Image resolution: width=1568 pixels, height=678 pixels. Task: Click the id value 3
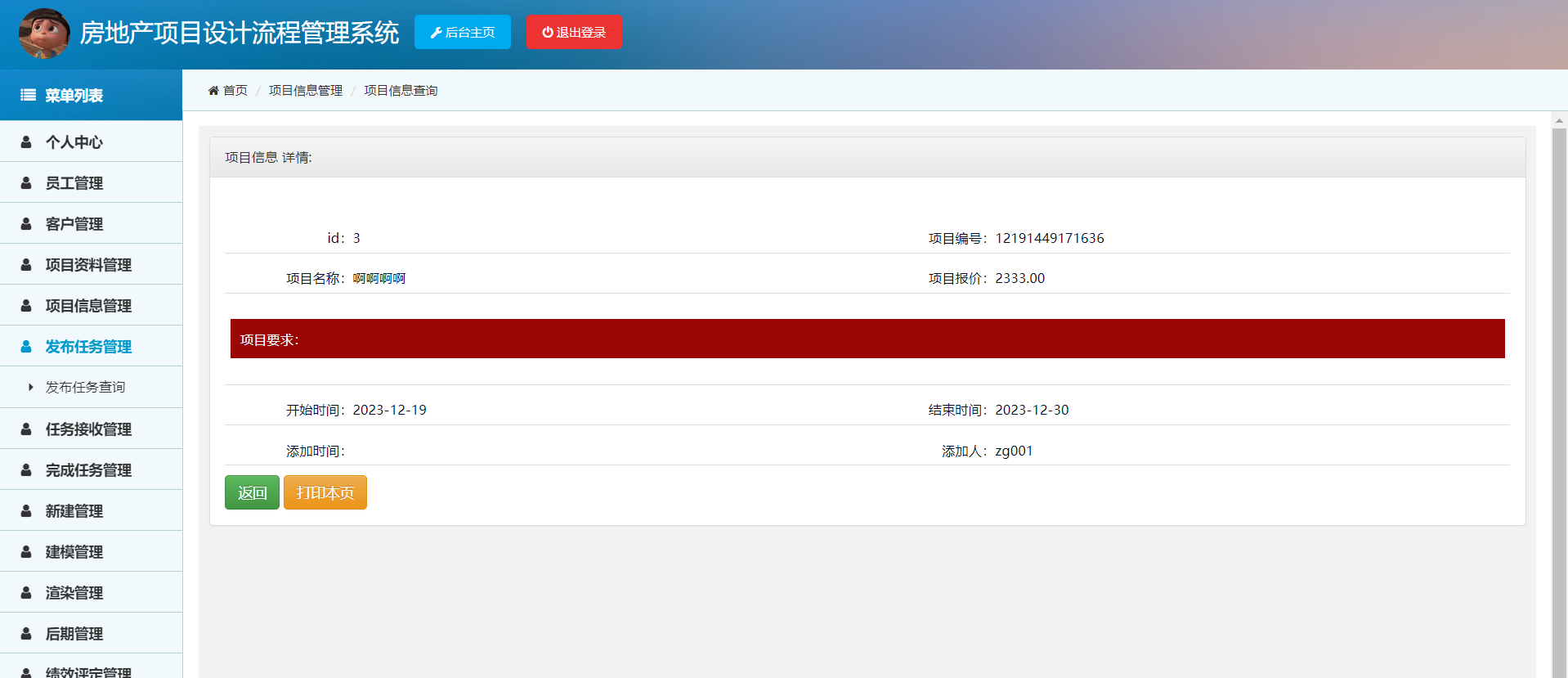[356, 238]
